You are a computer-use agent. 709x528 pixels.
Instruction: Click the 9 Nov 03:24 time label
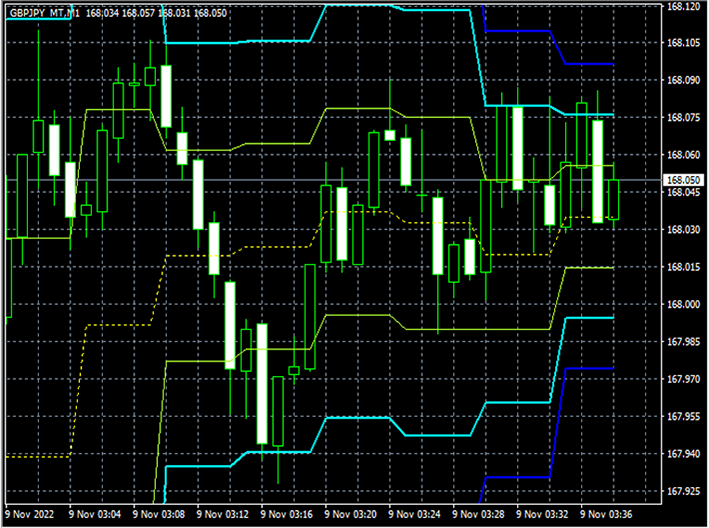tap(414, 514)
